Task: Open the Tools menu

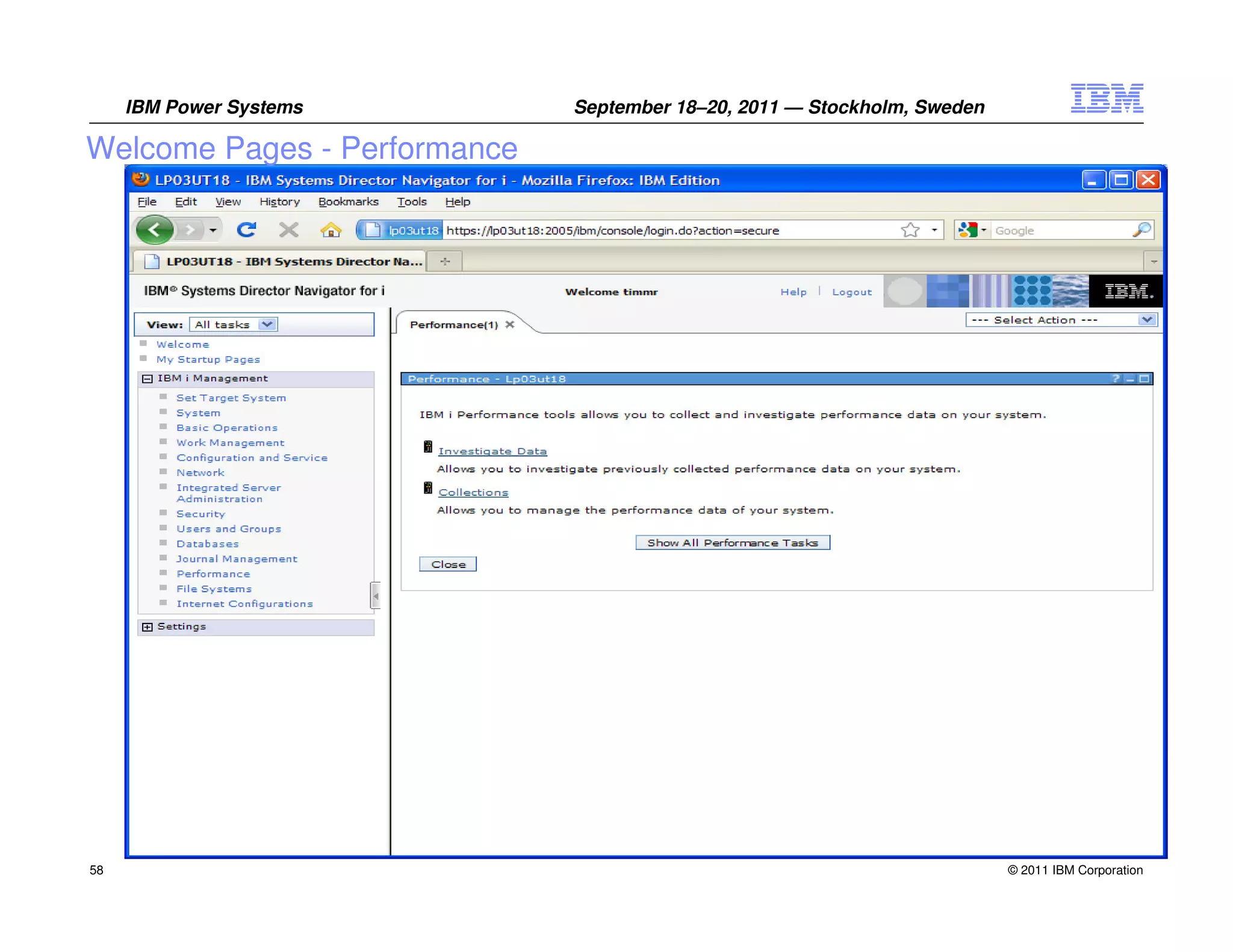Action: tap(412, 202)
